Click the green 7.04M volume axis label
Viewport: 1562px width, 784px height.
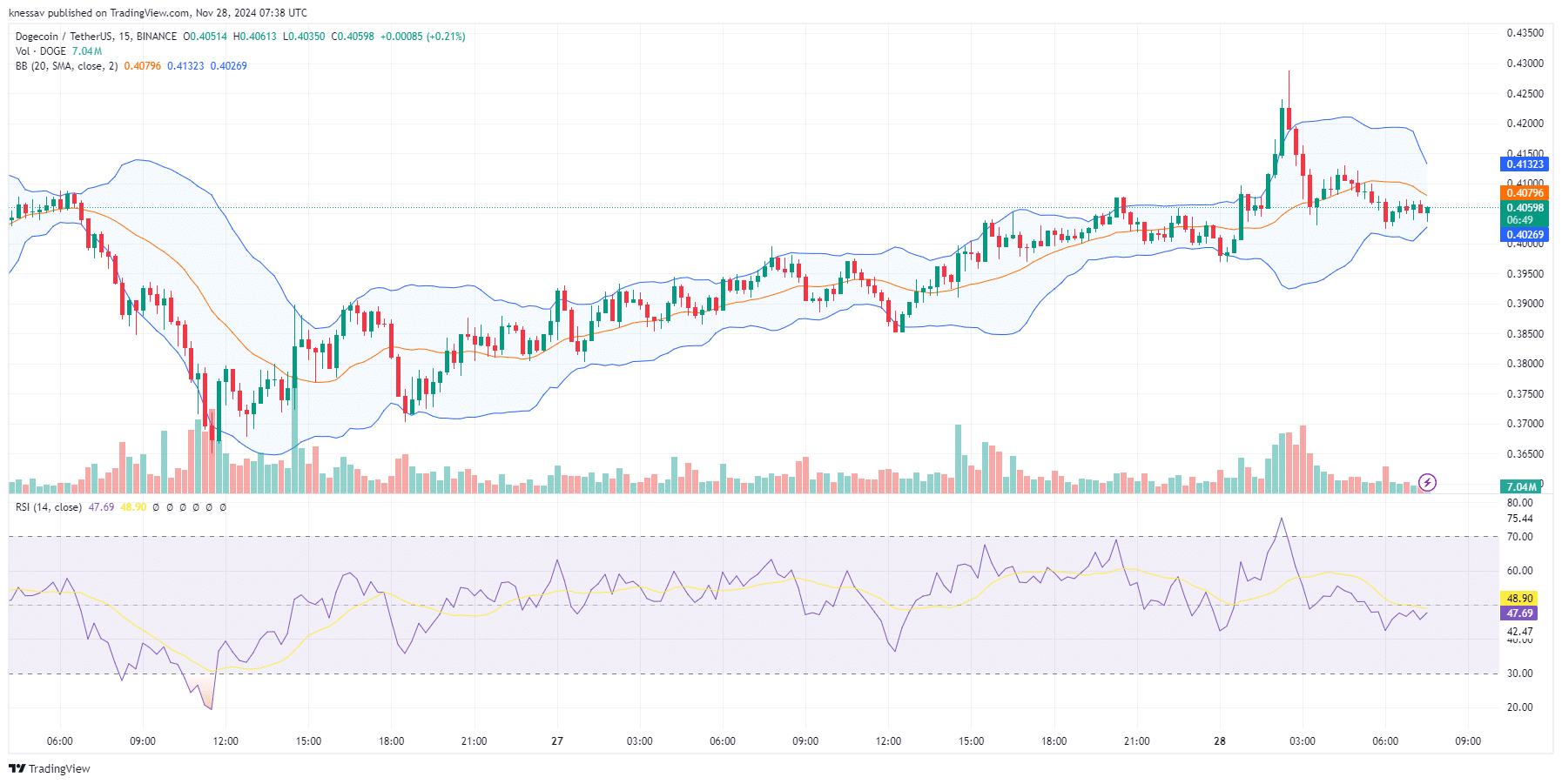(x=1520, y=486)
